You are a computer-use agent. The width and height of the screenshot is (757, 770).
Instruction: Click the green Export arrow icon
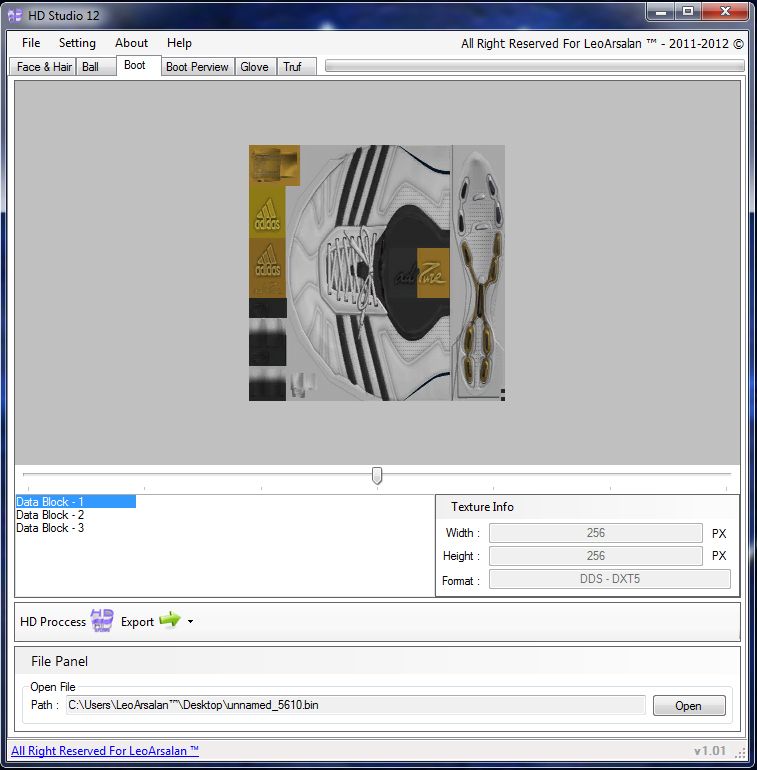pos(169,621)
